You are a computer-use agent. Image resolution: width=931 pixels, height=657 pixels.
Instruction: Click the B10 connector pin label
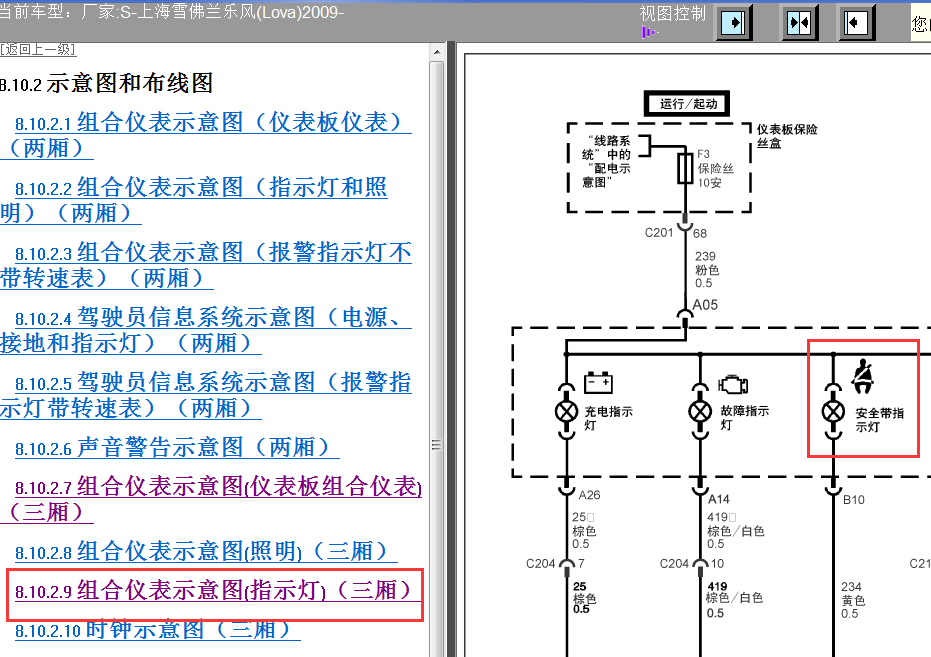pos(854,500)
